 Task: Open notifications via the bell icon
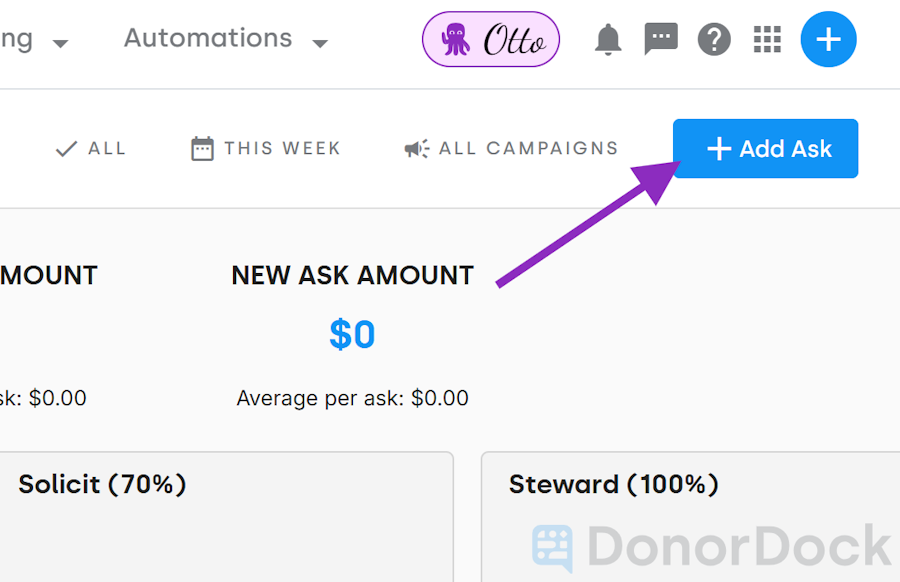click(607, 39)
